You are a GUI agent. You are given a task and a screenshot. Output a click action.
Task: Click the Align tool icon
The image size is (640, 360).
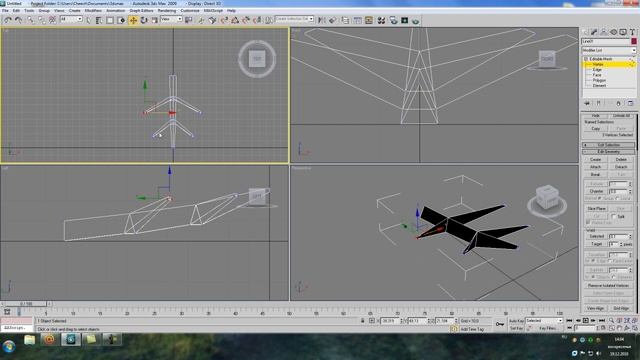coord(333,20)
